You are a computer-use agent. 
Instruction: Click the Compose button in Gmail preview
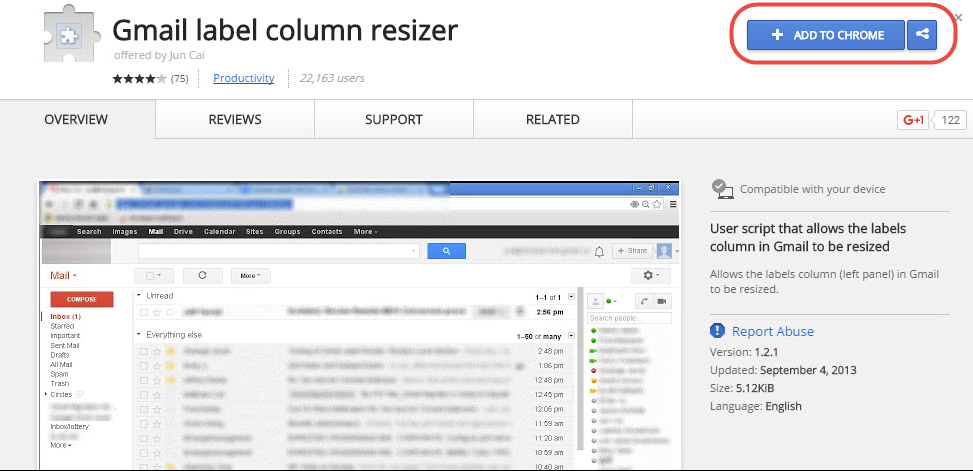click(x=82, y=299)
